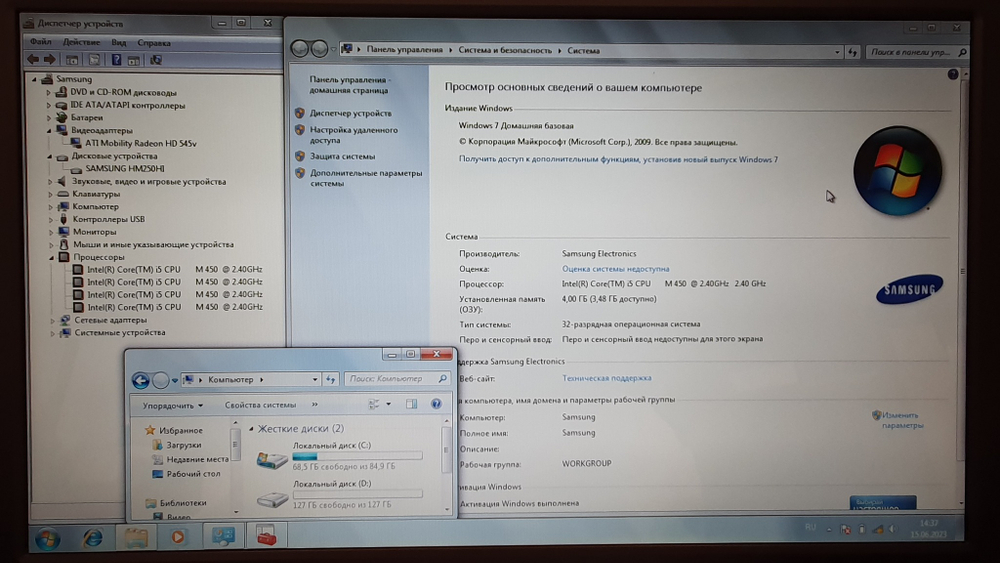Click Диспетчер устройств link in System sidebar
Screen dimensions: 1000x563
point(351,113)
